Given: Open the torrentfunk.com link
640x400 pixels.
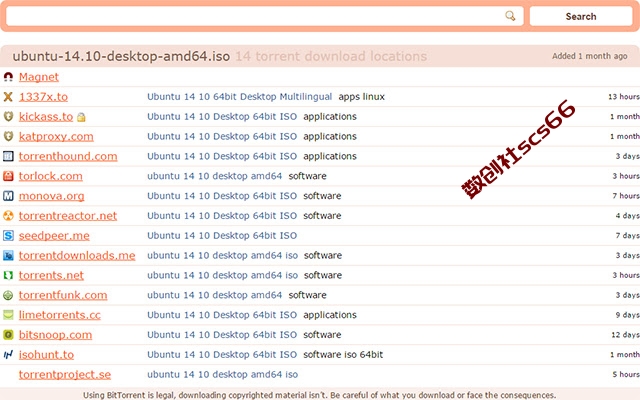Looking at the screenshot, I should [63, 295].
